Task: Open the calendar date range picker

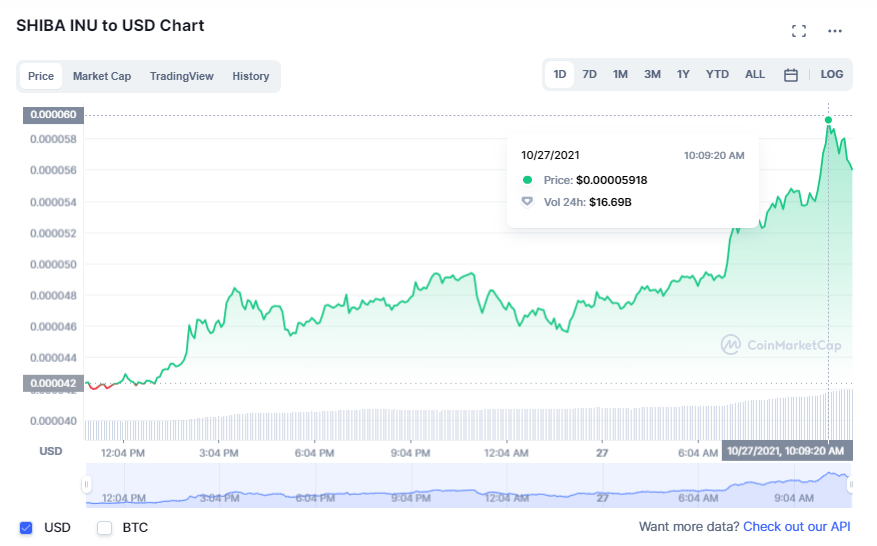Action: [790, 74]
